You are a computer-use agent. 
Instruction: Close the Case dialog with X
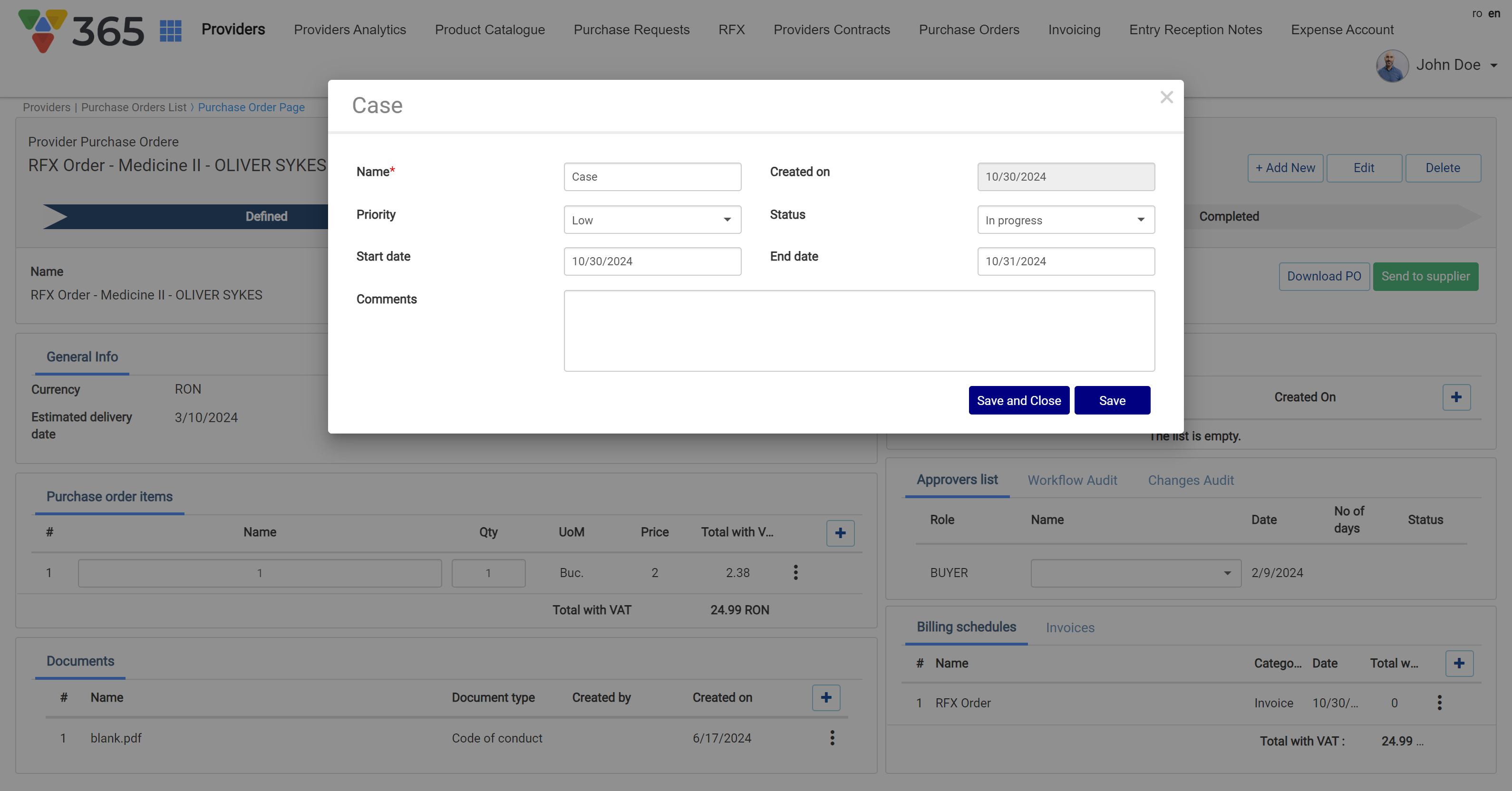pos(1166,97)
